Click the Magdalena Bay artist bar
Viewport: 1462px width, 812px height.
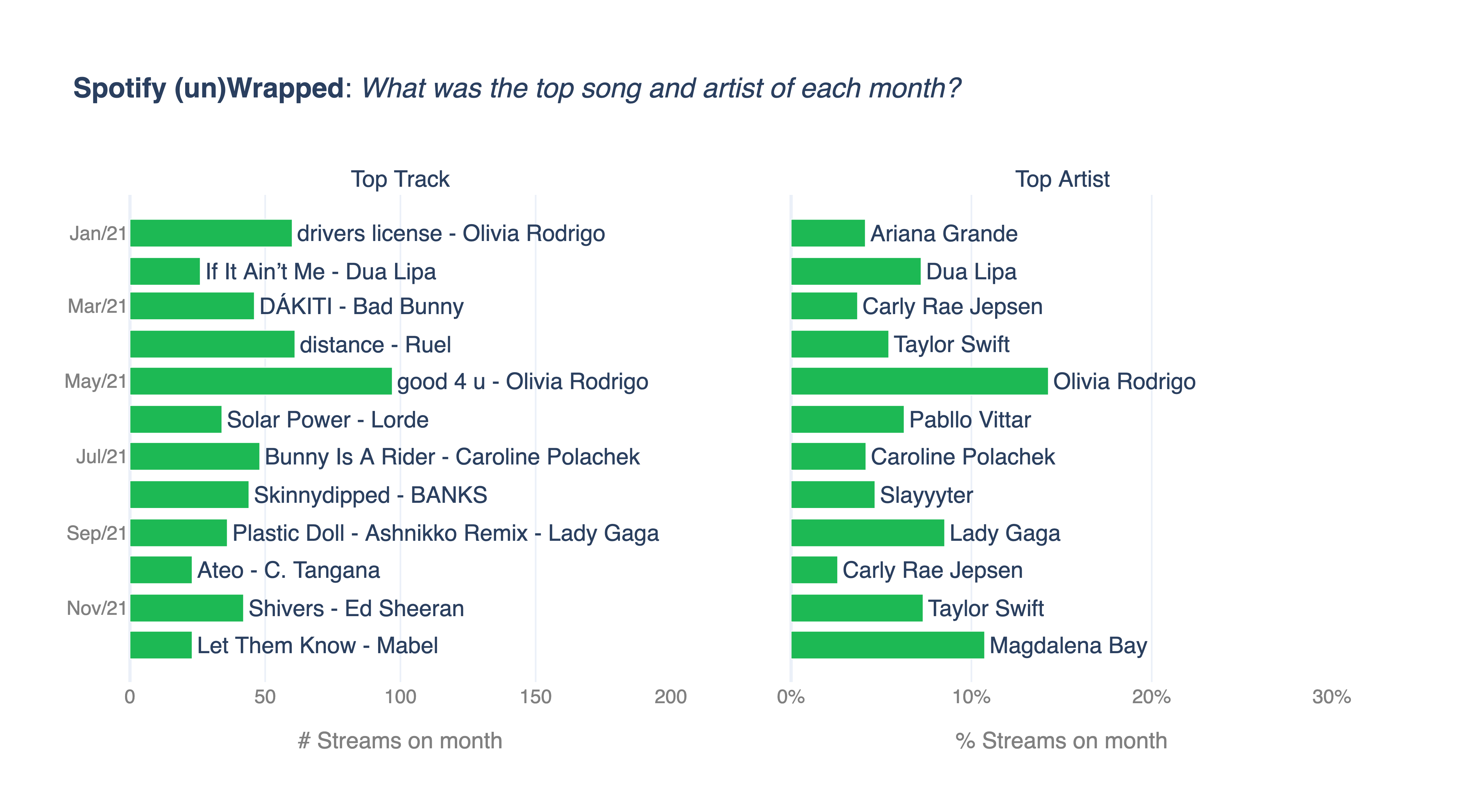pyautogui.click(x=887, y=645)
